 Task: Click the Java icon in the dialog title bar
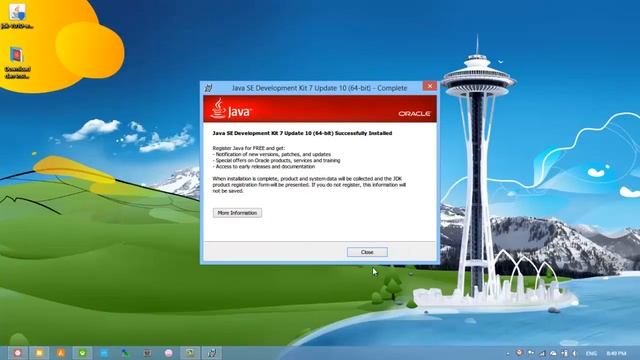pos(209,88)
